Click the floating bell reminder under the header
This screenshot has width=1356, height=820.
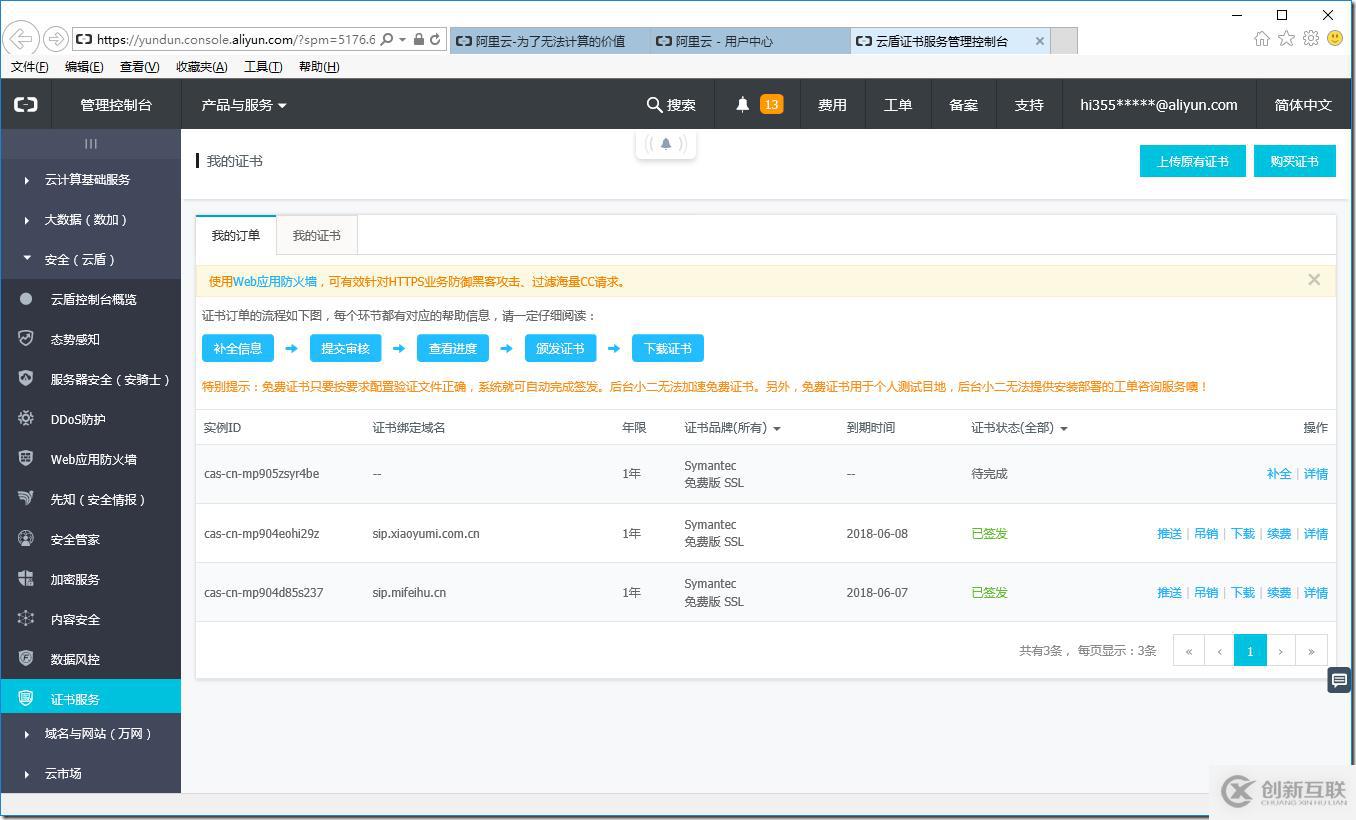pyautogui.click(x=666, y=144)
